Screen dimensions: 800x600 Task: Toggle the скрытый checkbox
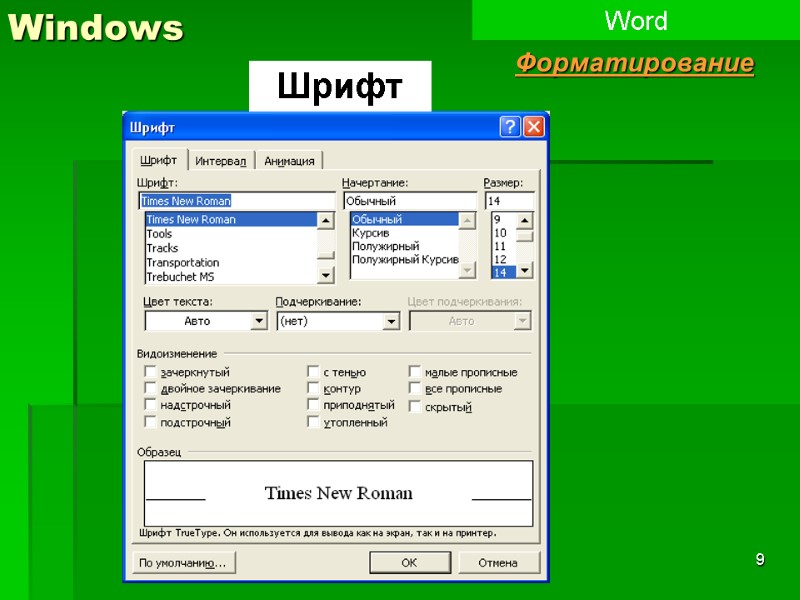414,407
